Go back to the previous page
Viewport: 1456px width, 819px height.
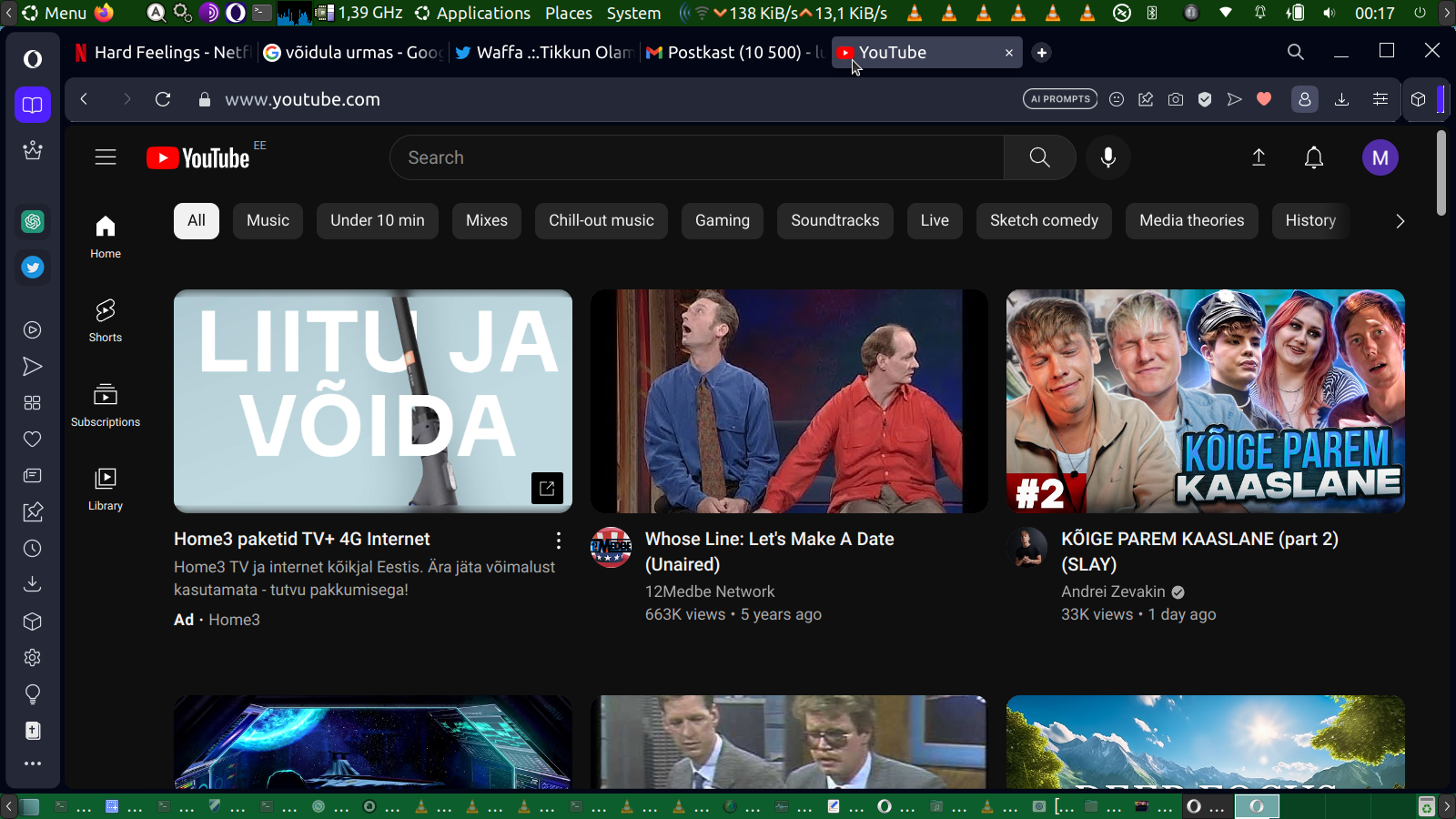(84, 99)
